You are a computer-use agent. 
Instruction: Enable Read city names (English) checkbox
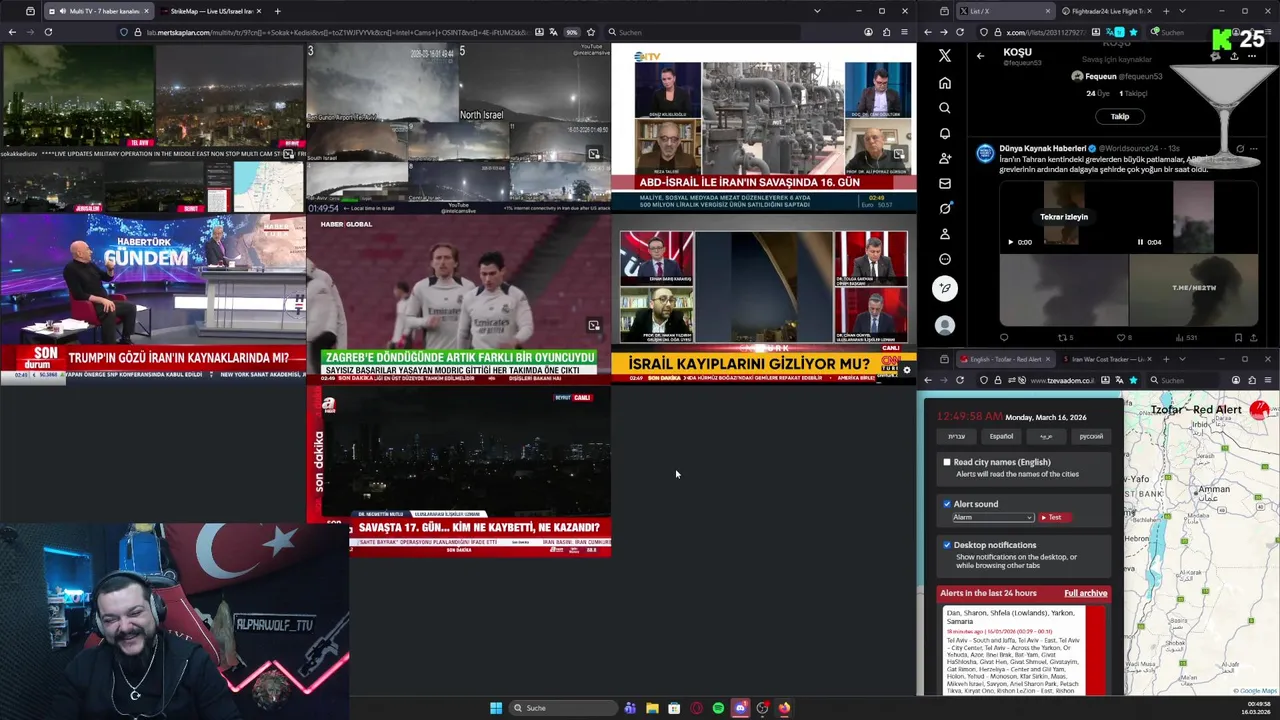(947, 462)
